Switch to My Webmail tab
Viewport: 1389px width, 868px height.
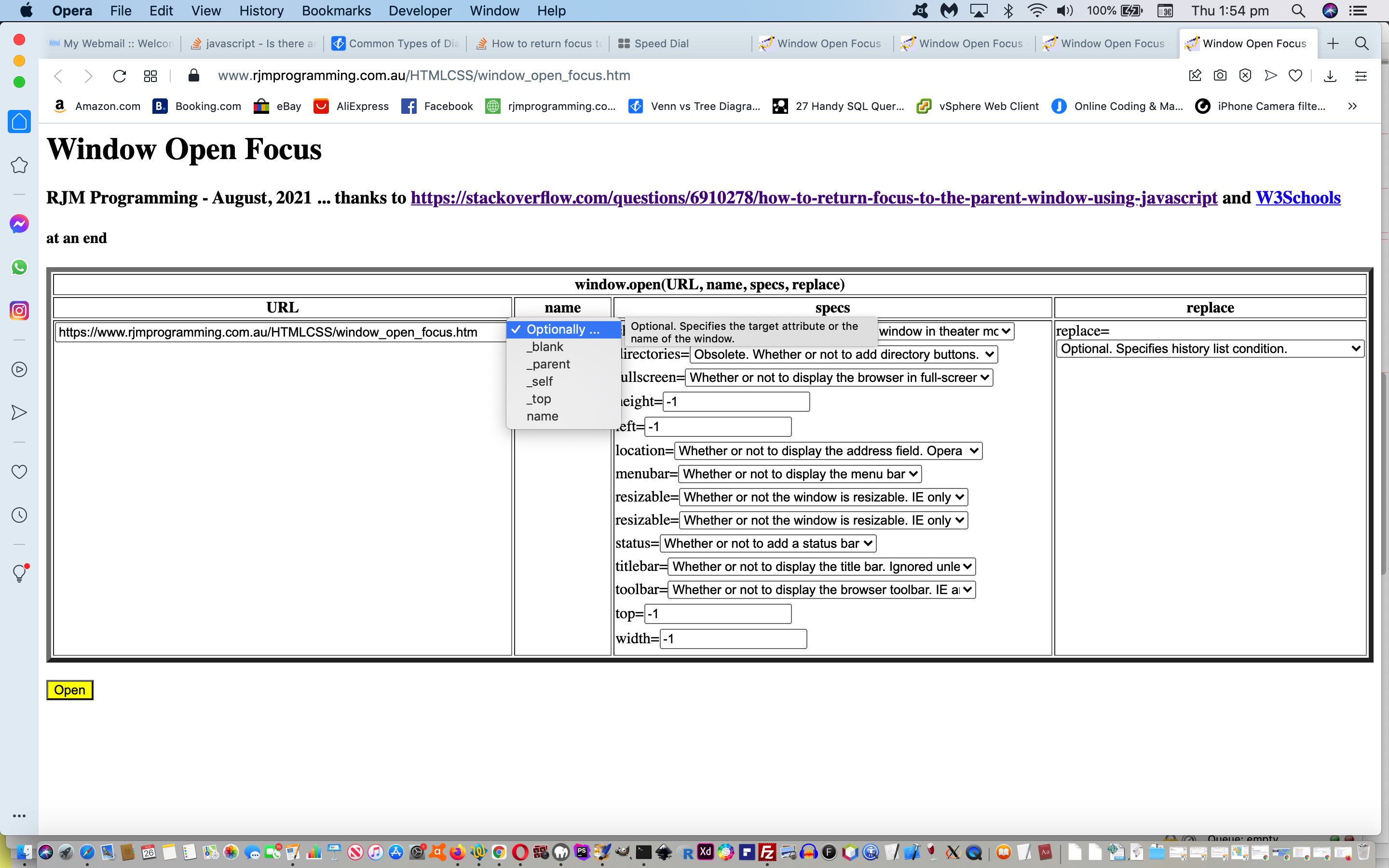pos(111,43)
